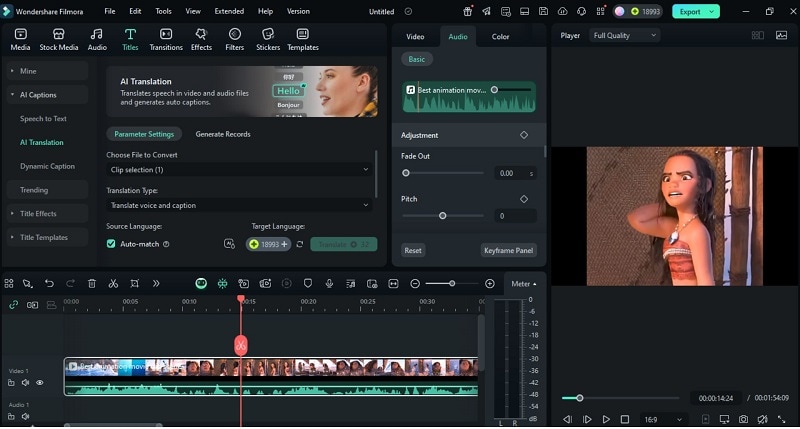Click the refresh icon beside credits

coord(299,244)
